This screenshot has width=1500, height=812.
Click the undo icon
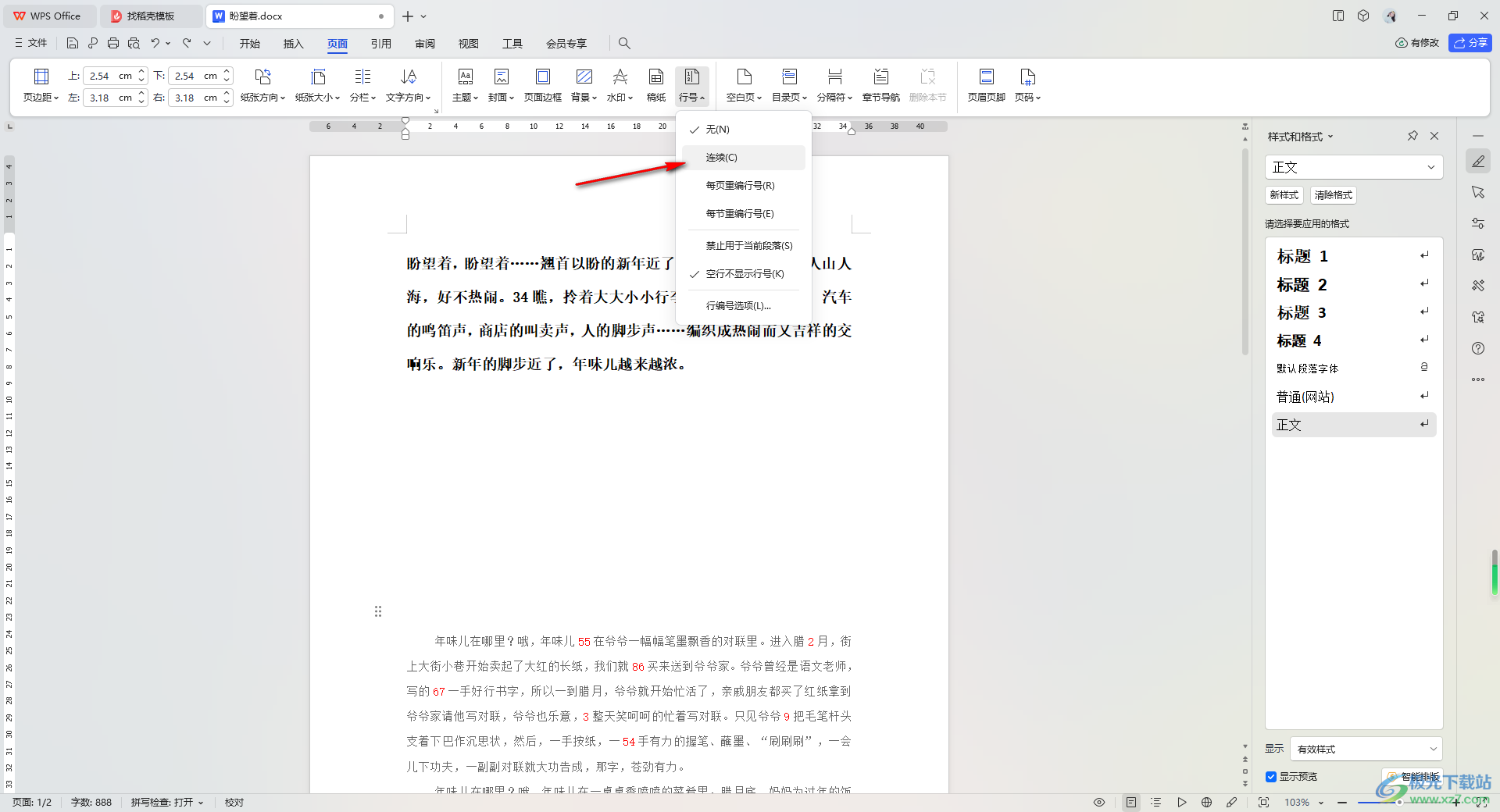click(x=155, y=43)
